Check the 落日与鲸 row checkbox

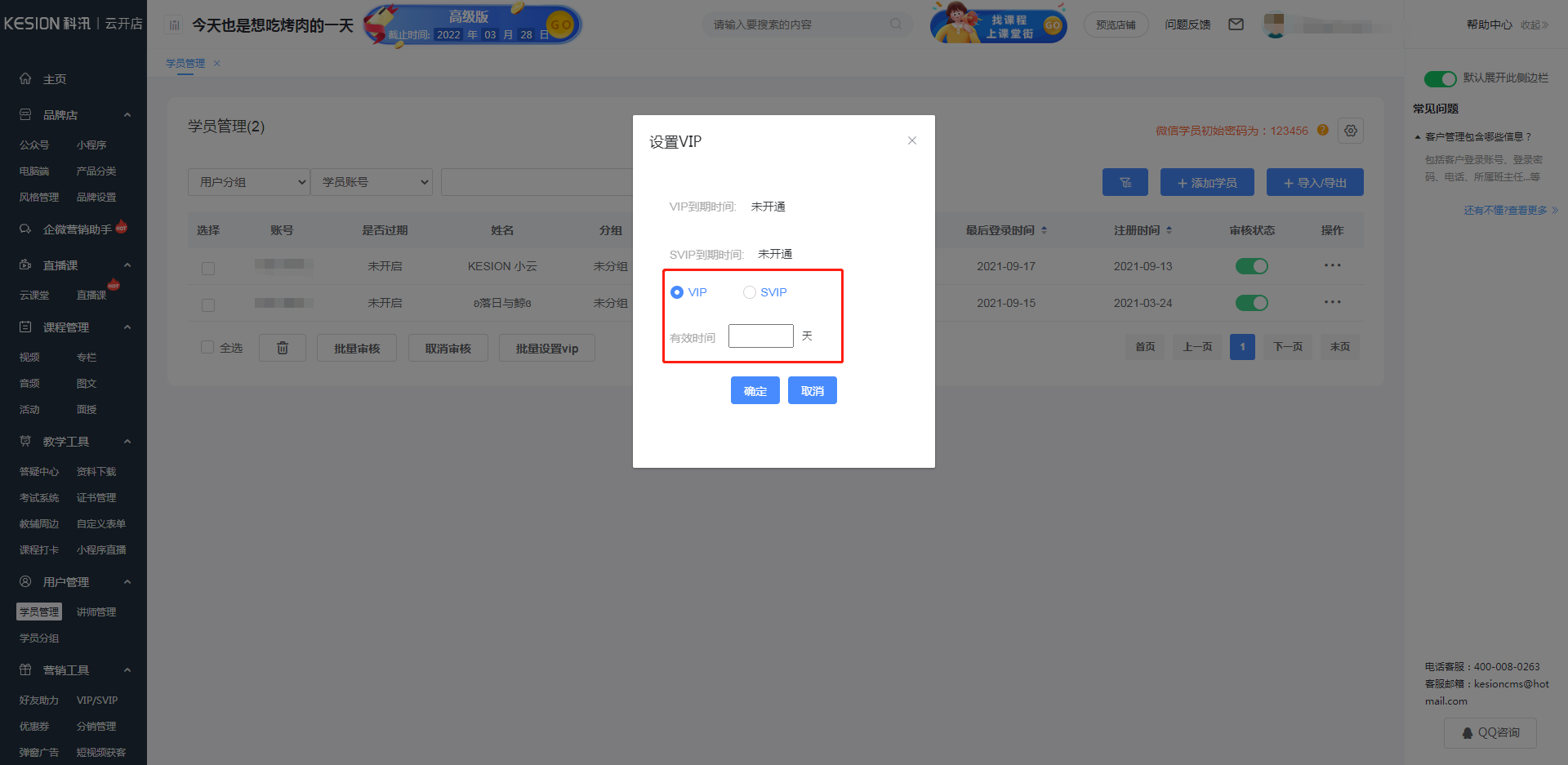208,305
